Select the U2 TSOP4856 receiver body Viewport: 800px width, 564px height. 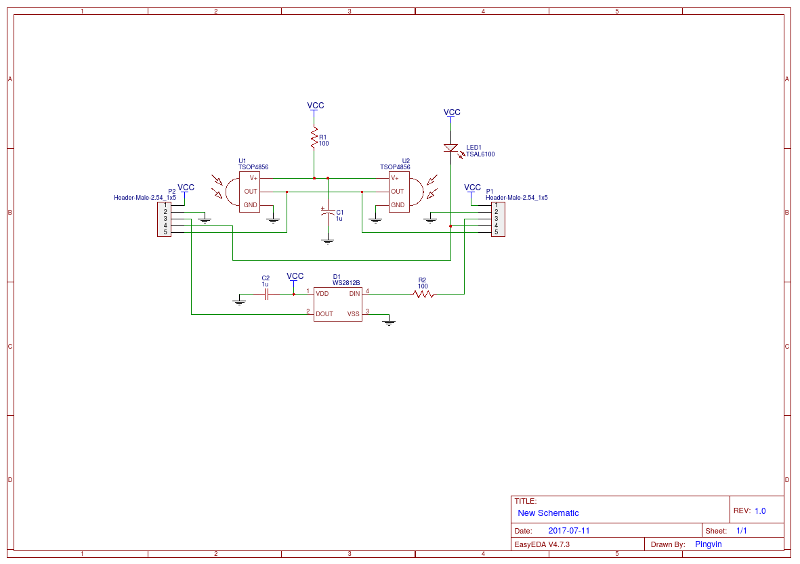click(398, 191)
